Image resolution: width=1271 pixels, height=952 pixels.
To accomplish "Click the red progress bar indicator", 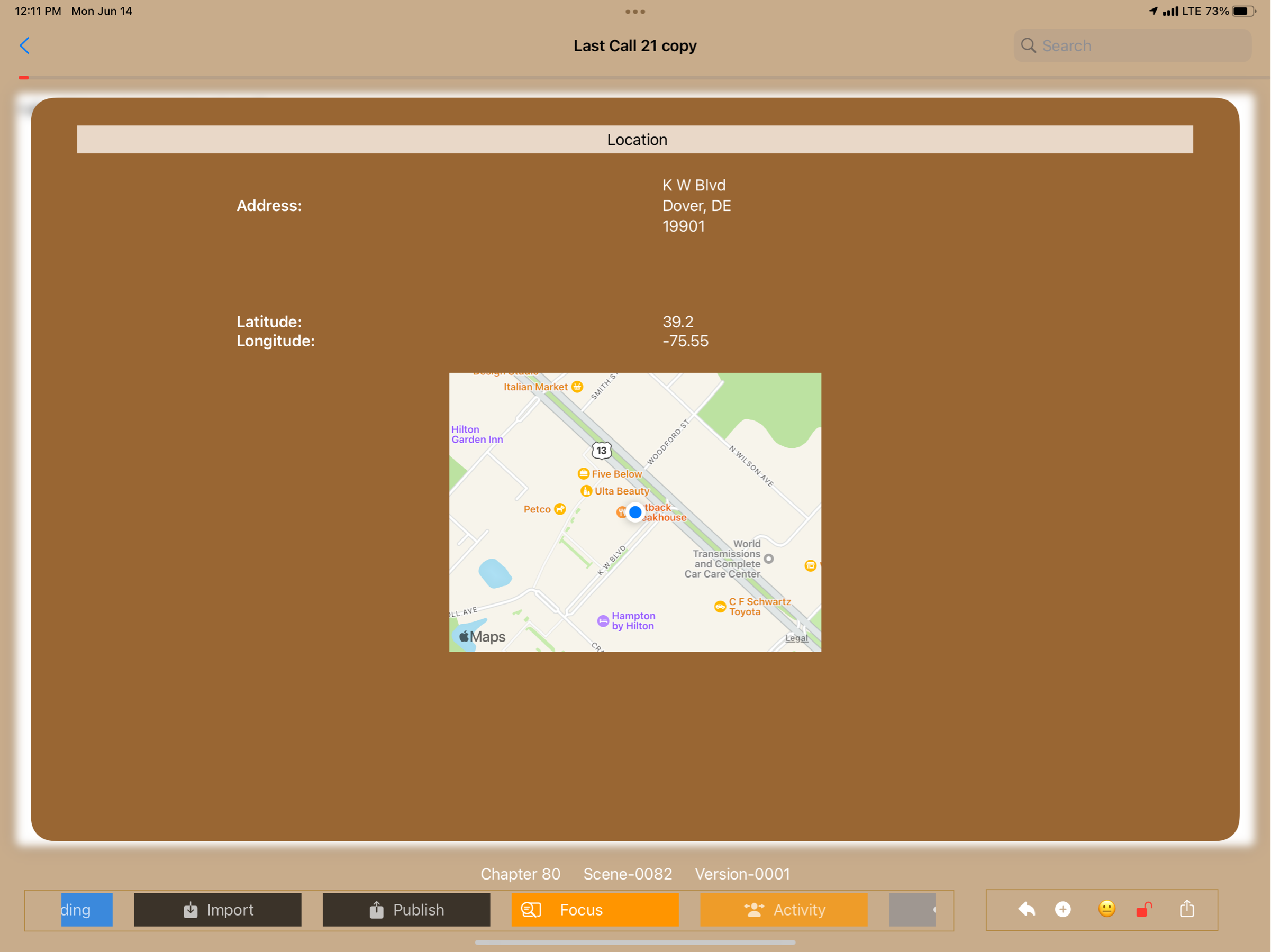I will [24, 78].
